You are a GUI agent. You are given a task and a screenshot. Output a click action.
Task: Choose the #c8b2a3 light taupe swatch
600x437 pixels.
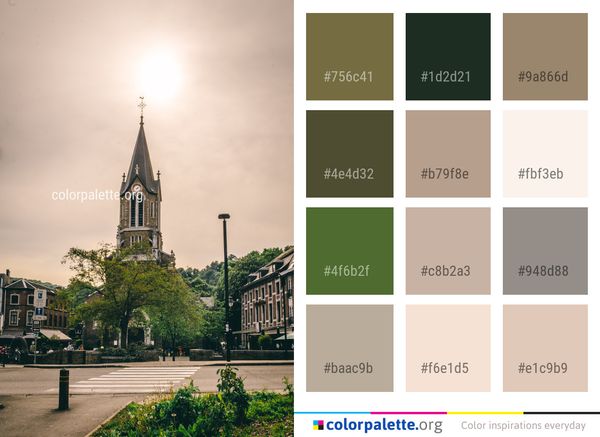click(448, 251)
